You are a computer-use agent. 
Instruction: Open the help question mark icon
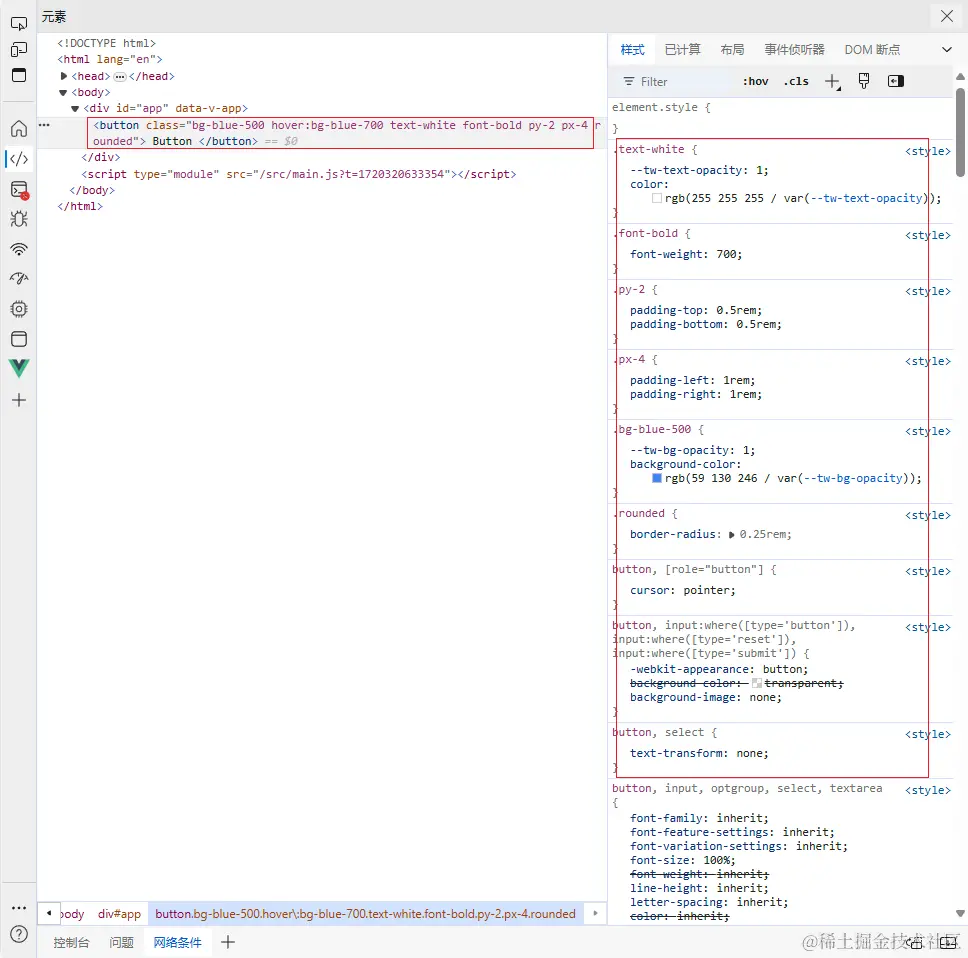click(x=19, y=934)
